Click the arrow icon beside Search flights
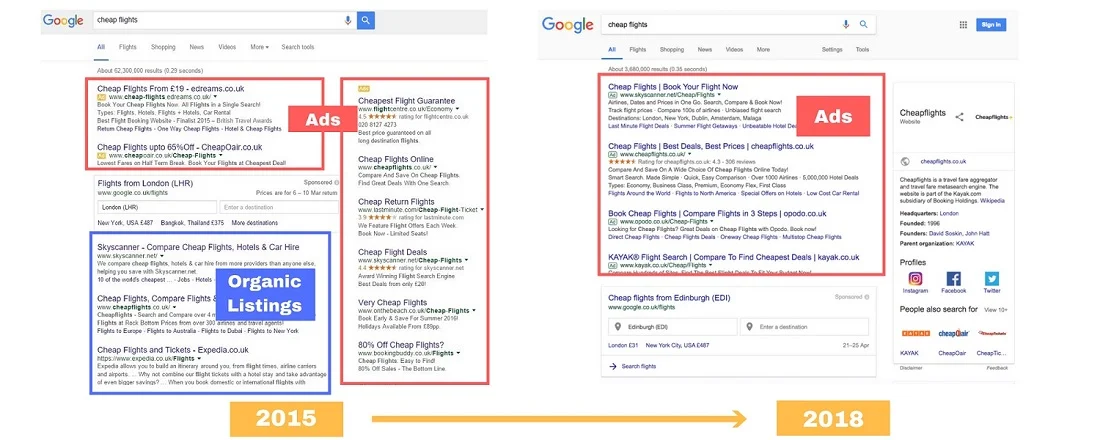The width and height of the screenshot is (1100, 440). 612,366
